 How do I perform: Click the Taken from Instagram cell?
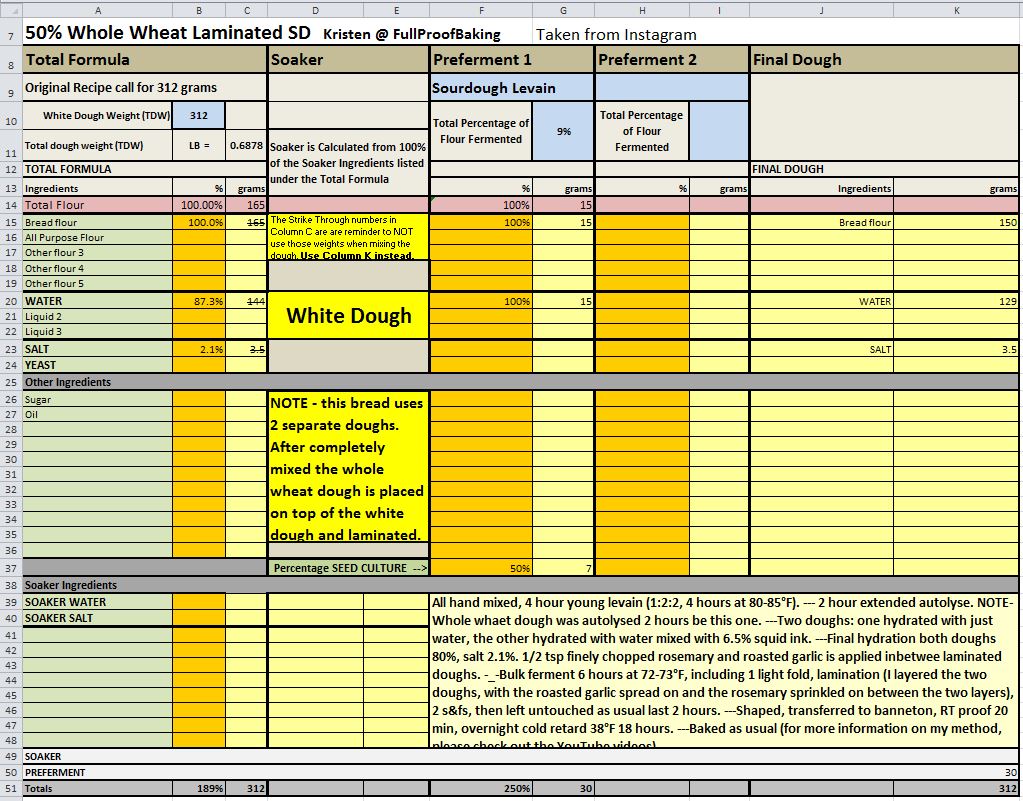616,35
